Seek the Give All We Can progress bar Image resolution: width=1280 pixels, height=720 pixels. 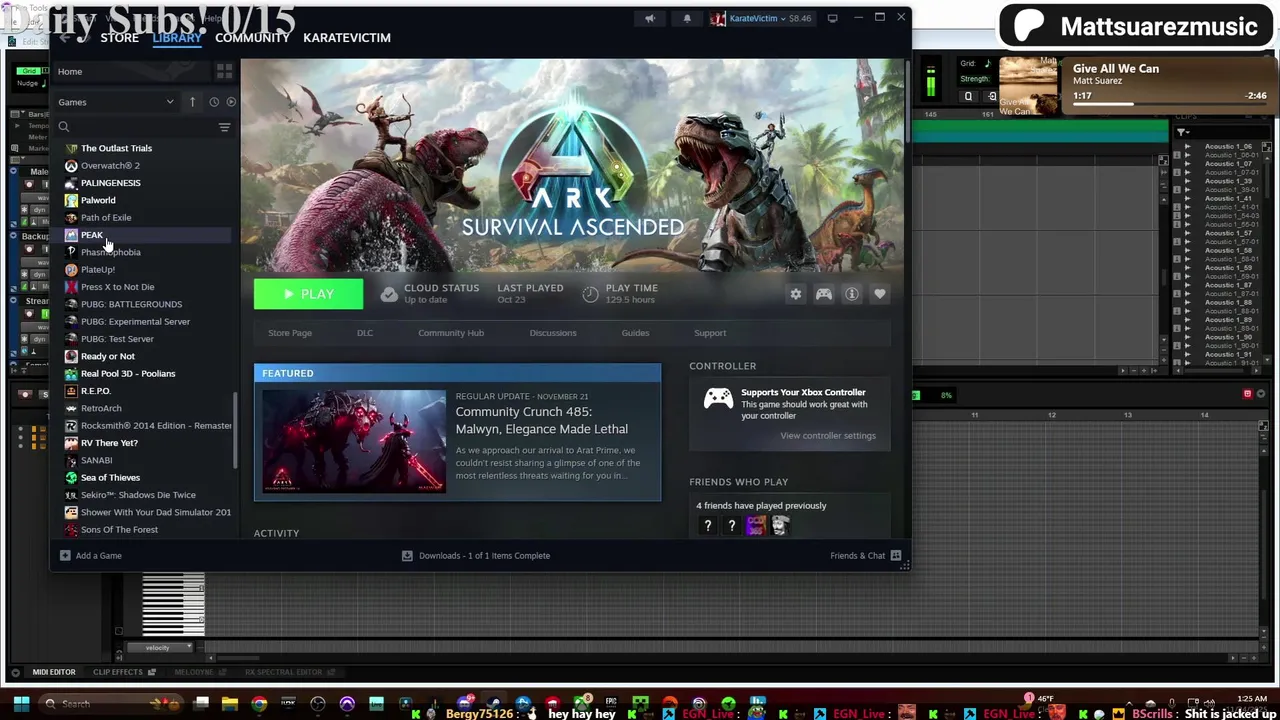click(1170, 104)
